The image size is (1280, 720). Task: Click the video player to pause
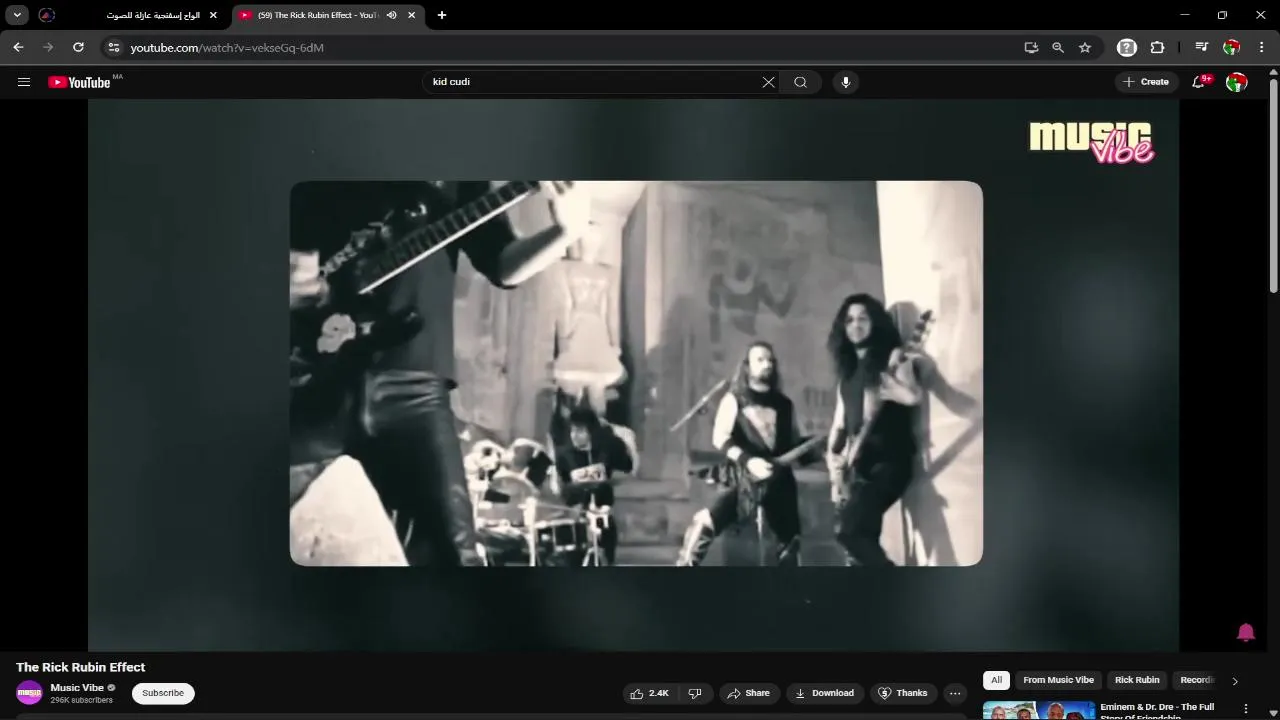coord(633,375)
